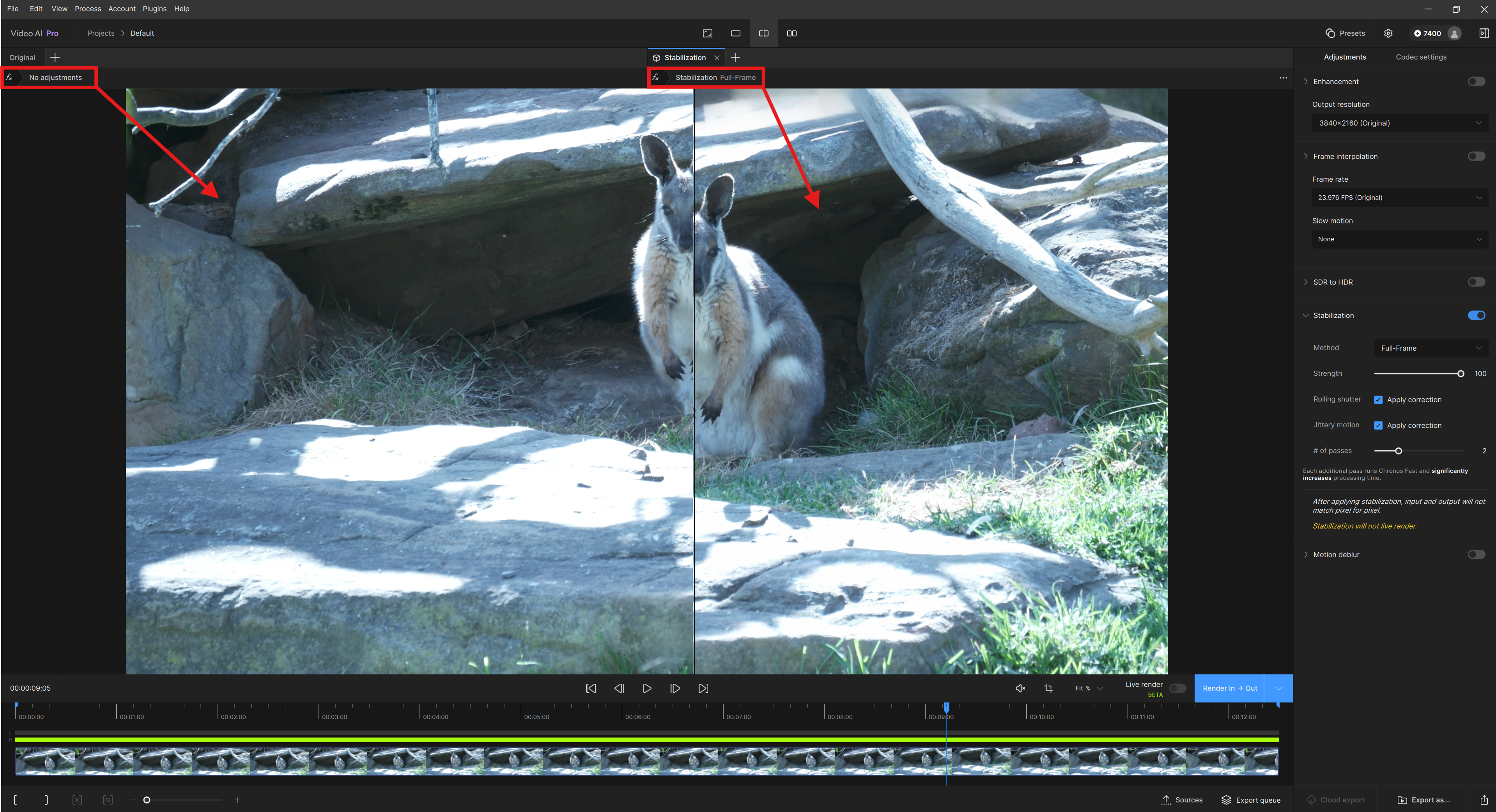Enable the Live render switch
Screen dimensions: 1496x812
pos(1177,688)
